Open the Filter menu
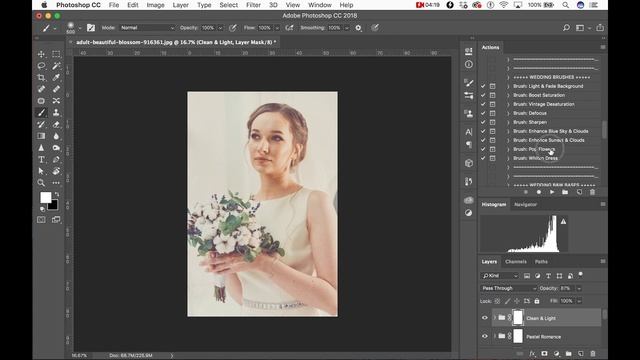The height and width of the screenshot is (360, 640). click(253, 5)
